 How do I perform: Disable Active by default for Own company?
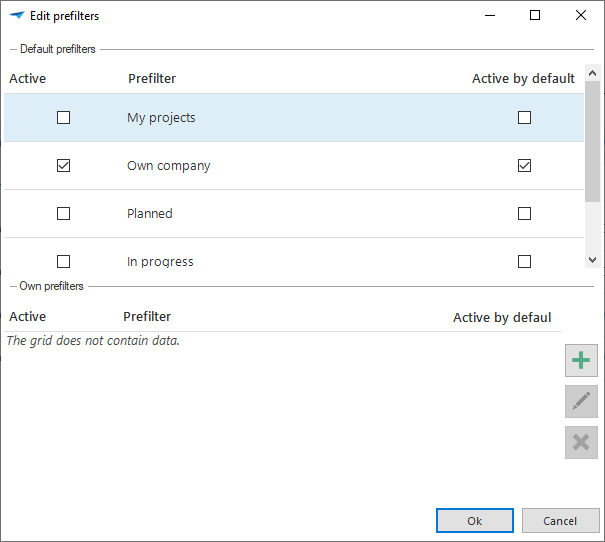point(524,166)
